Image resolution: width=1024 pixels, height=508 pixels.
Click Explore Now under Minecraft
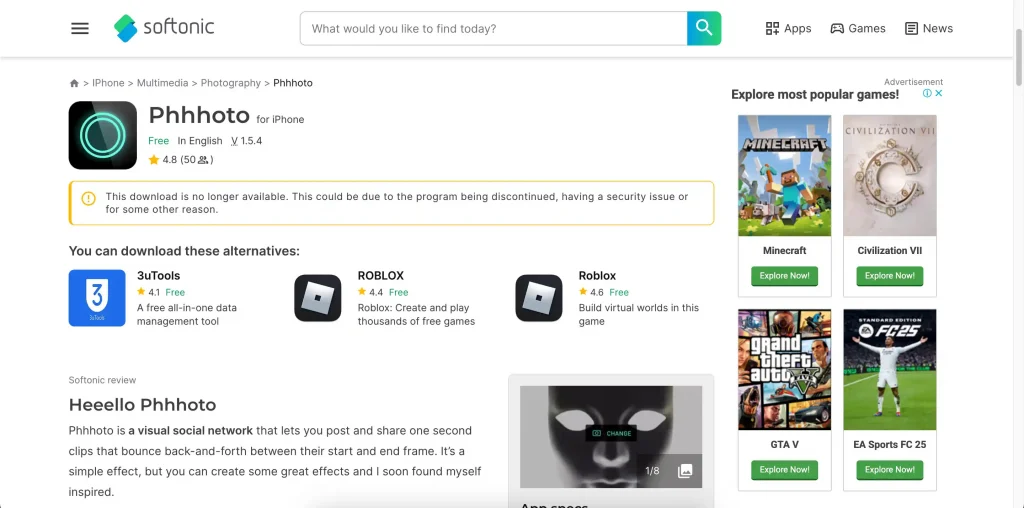click(x=784, y=276)
